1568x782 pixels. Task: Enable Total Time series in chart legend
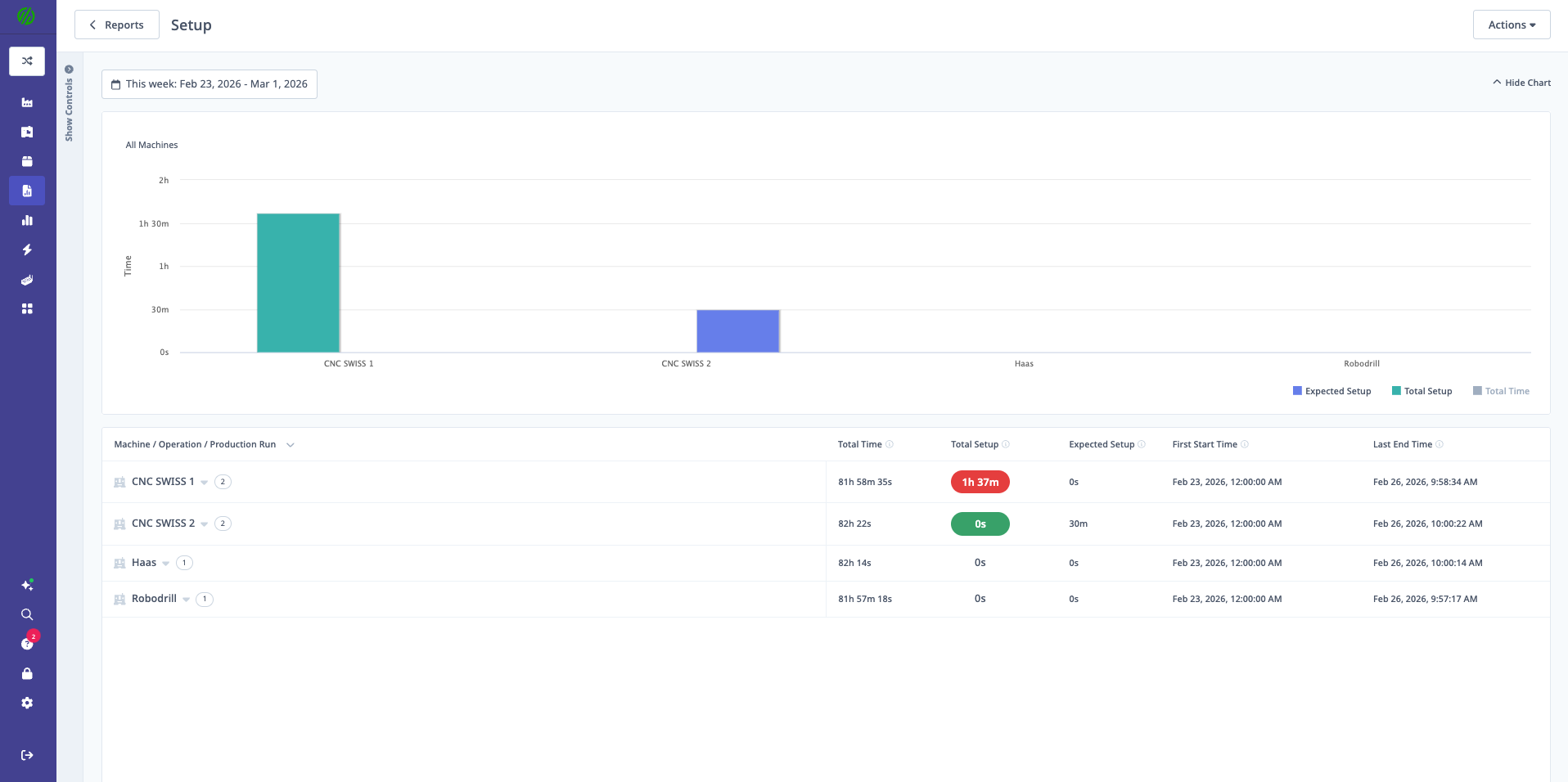[1501, 391]
